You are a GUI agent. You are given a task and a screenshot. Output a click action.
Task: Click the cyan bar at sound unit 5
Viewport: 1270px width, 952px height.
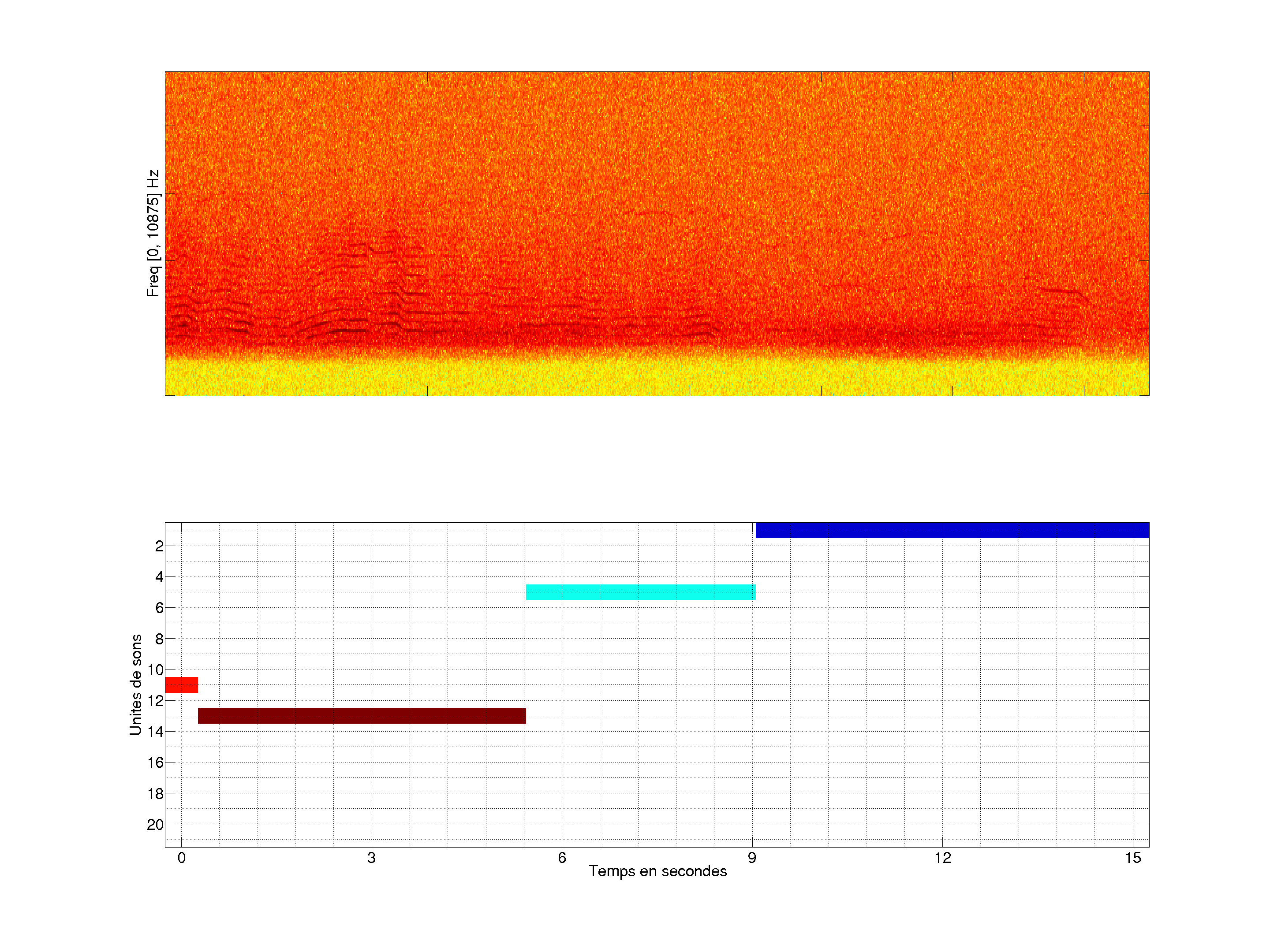[640, 591]
